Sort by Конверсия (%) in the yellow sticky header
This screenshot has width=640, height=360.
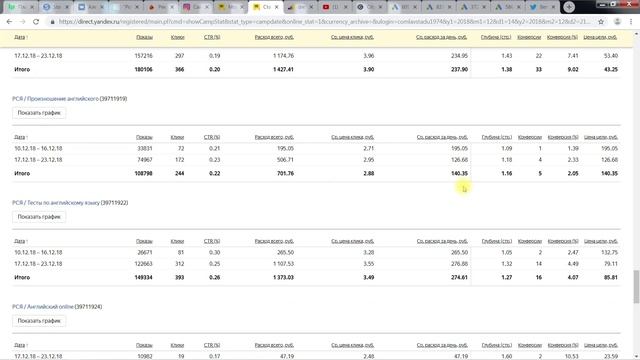562,37
